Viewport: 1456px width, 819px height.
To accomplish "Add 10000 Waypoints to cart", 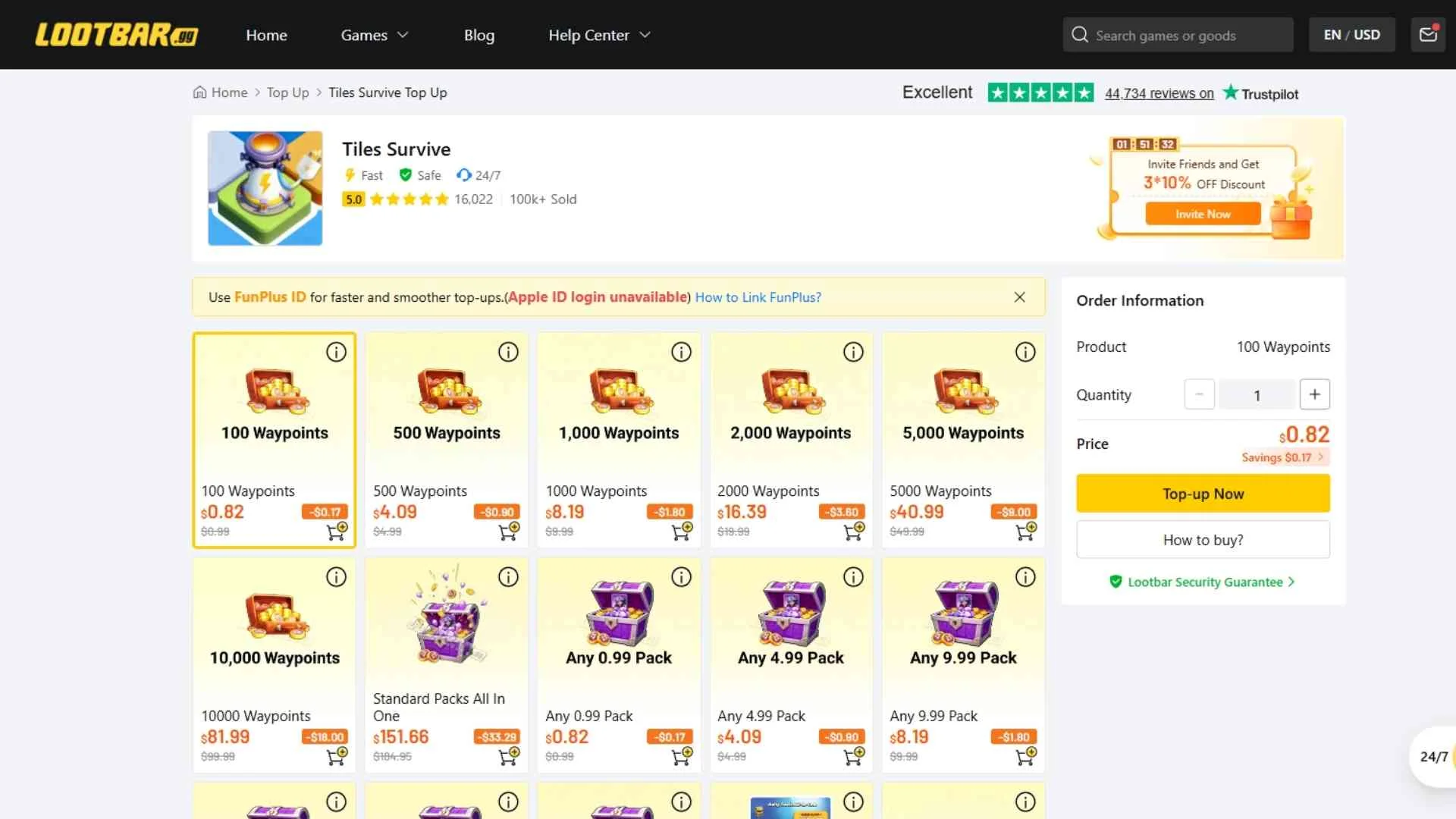I will tap(337, 756).
